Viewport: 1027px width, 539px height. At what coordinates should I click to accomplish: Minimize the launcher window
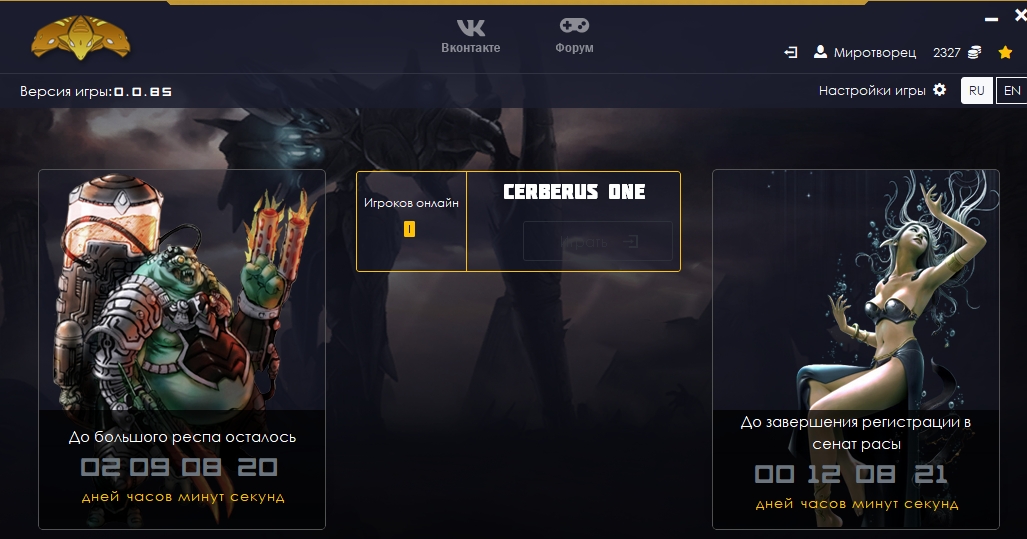(x=992, y=19)
